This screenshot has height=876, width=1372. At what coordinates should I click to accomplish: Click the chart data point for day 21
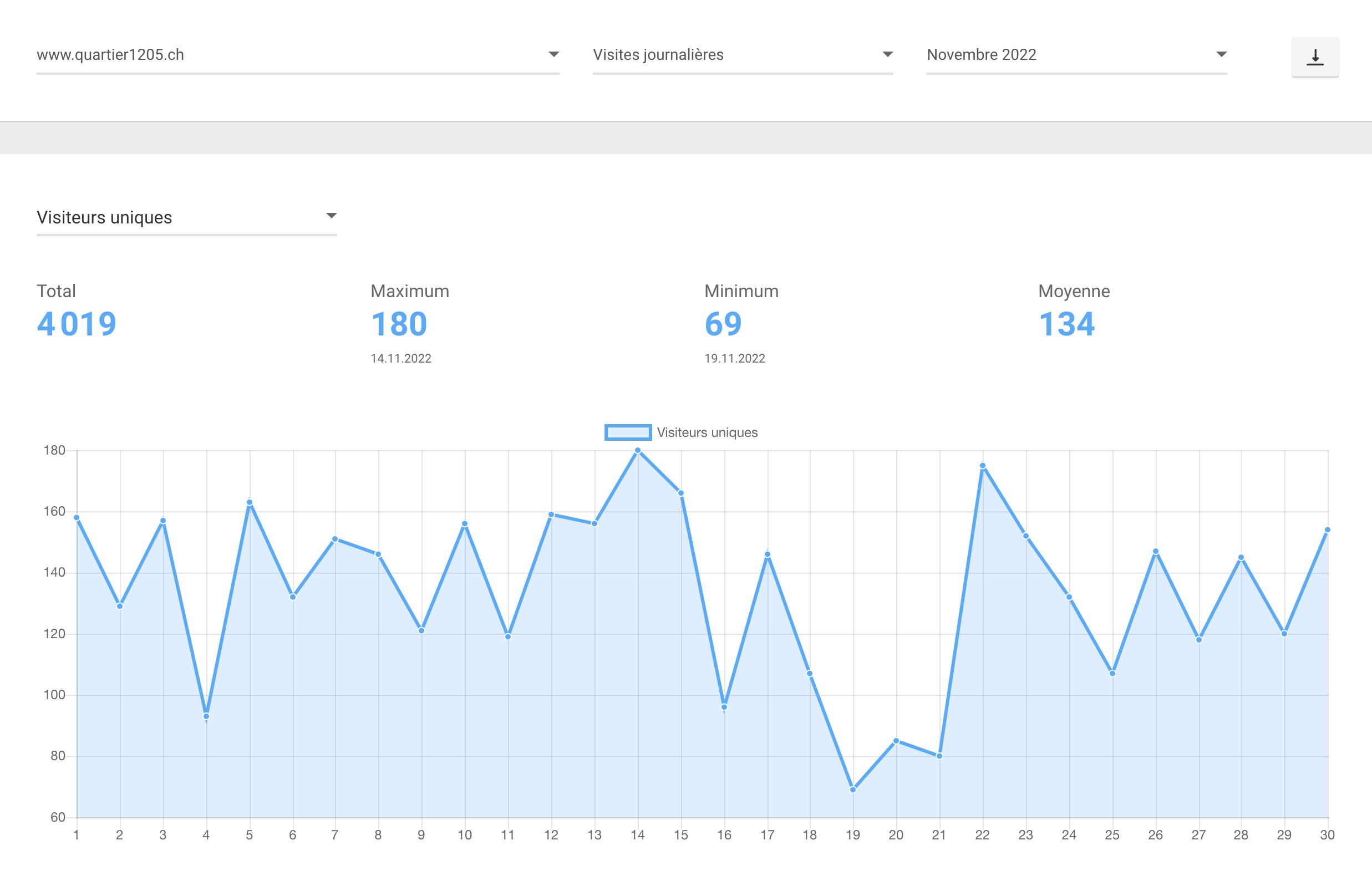(939, 756)
